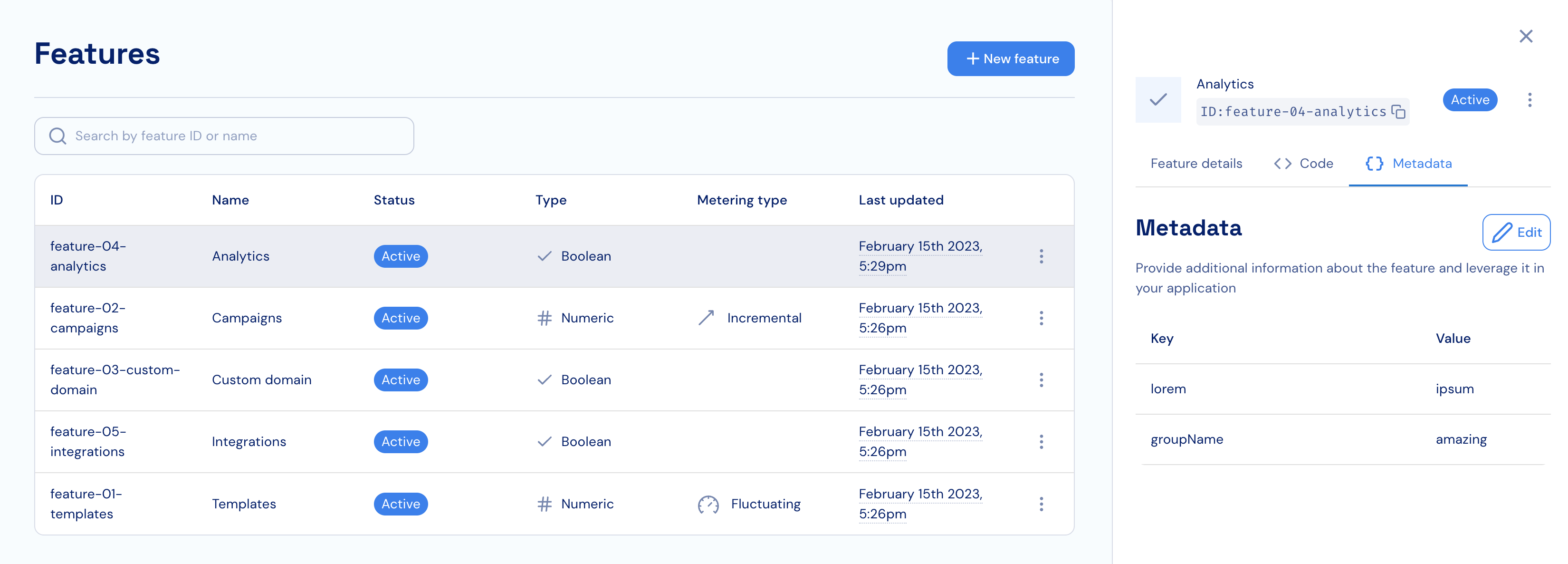Close the feature side panel

pos(1525,37)
